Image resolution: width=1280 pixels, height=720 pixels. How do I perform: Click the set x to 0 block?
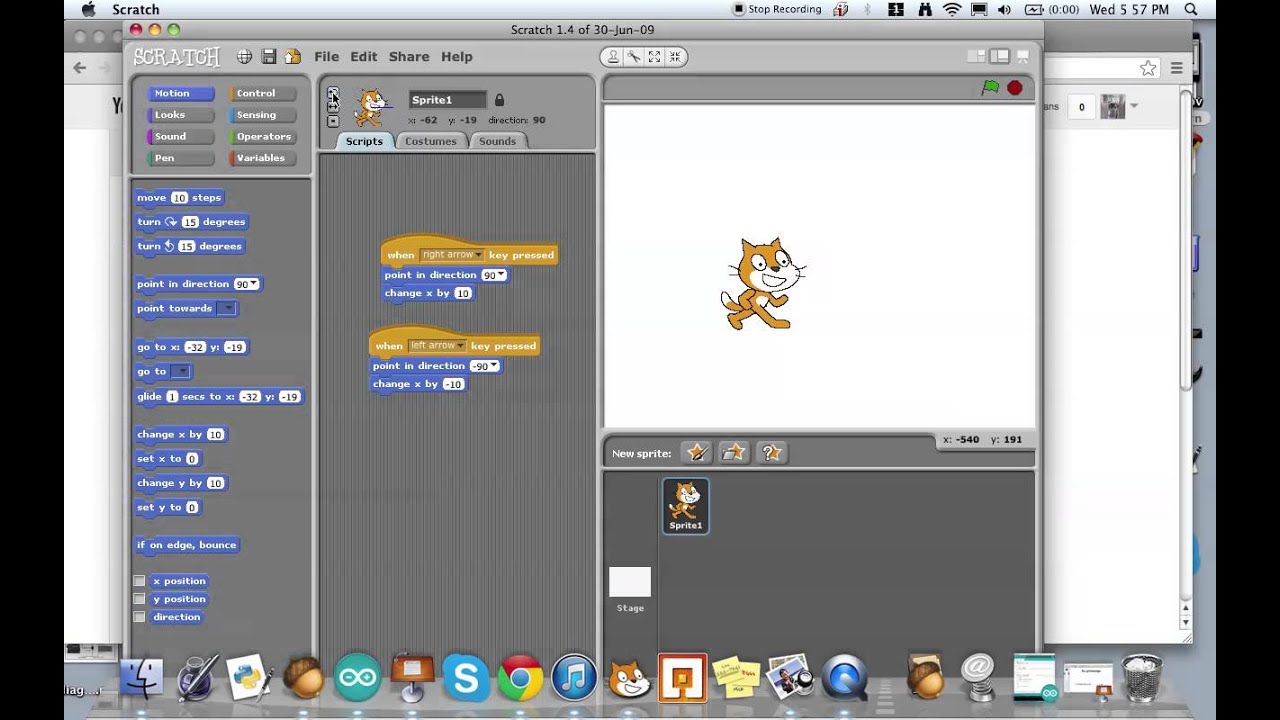click(x=168, y=459)
